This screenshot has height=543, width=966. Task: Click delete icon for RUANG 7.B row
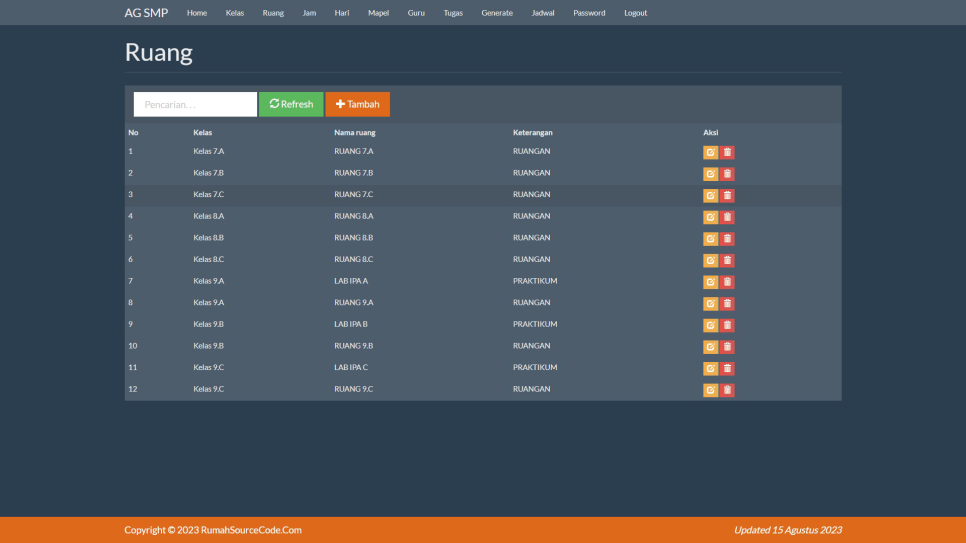pos(727,174)
